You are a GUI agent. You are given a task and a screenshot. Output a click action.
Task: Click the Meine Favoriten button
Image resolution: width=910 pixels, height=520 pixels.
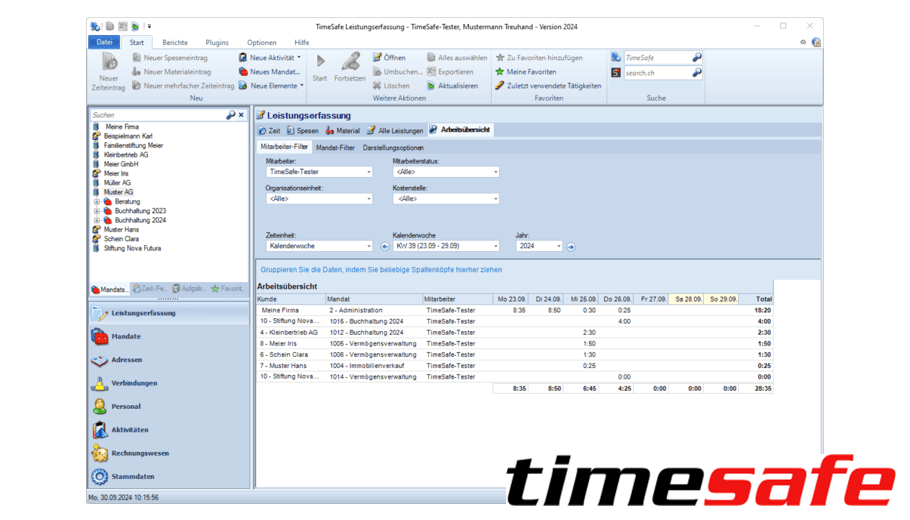pos(530,72)
